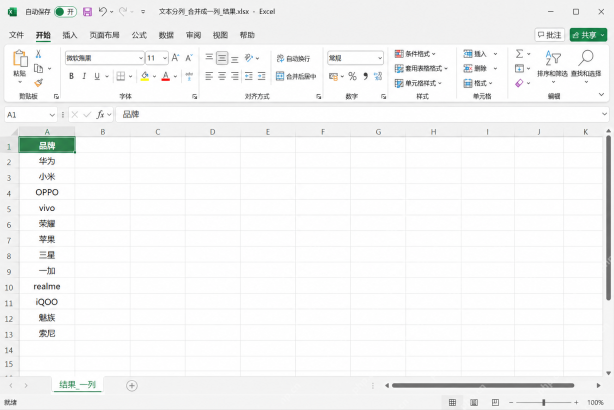This screenshot has width=614, height=410.
Task: Switch to the Formulas tab
Action: pyautogui.click(x=139, y=35)
